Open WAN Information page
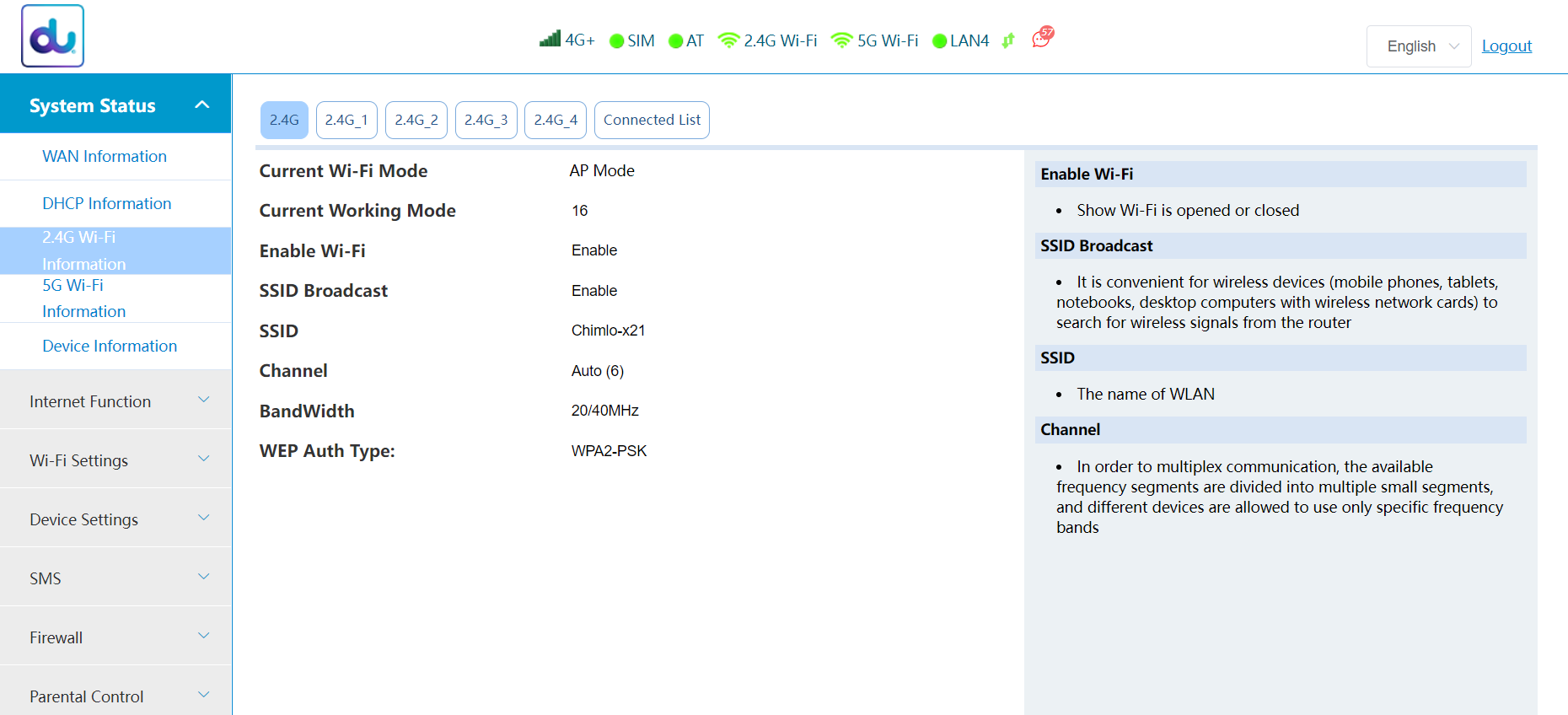1568x715 pixels. click(x=105, y=156)
